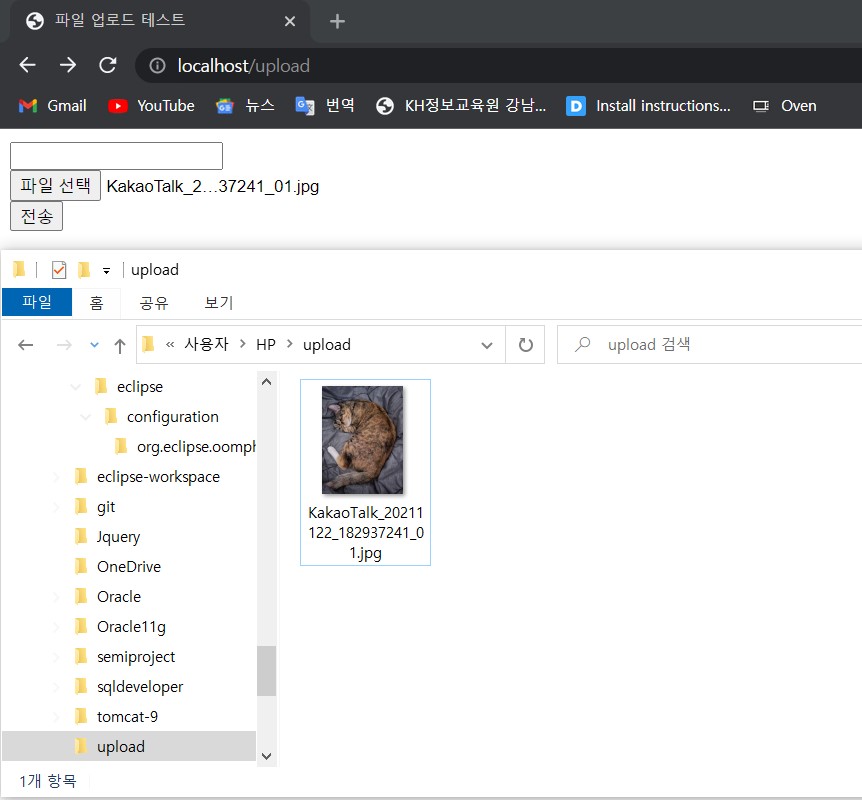Open the YouTube bookmark
The image size is (862, 800).
coord(151,106)
